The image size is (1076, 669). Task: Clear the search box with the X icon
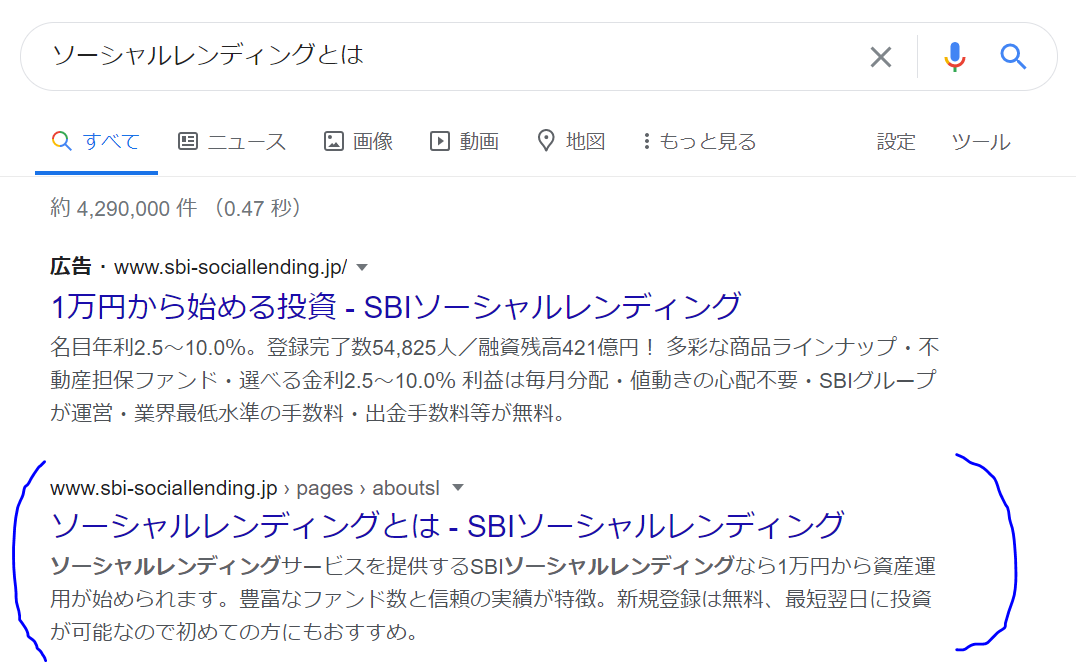[x=880, y=56]
